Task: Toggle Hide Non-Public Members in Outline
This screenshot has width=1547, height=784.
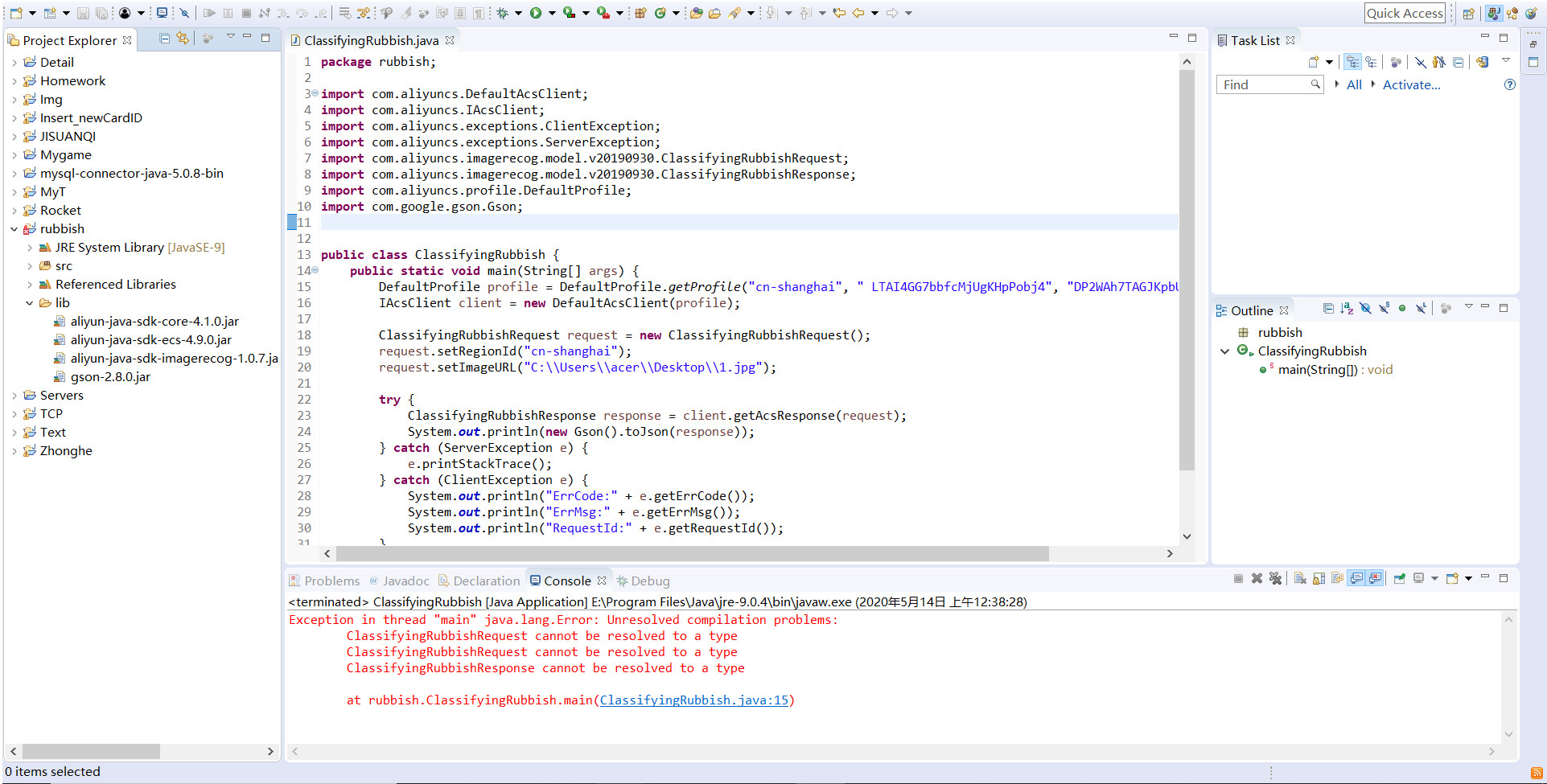Action: (1402, 308)
